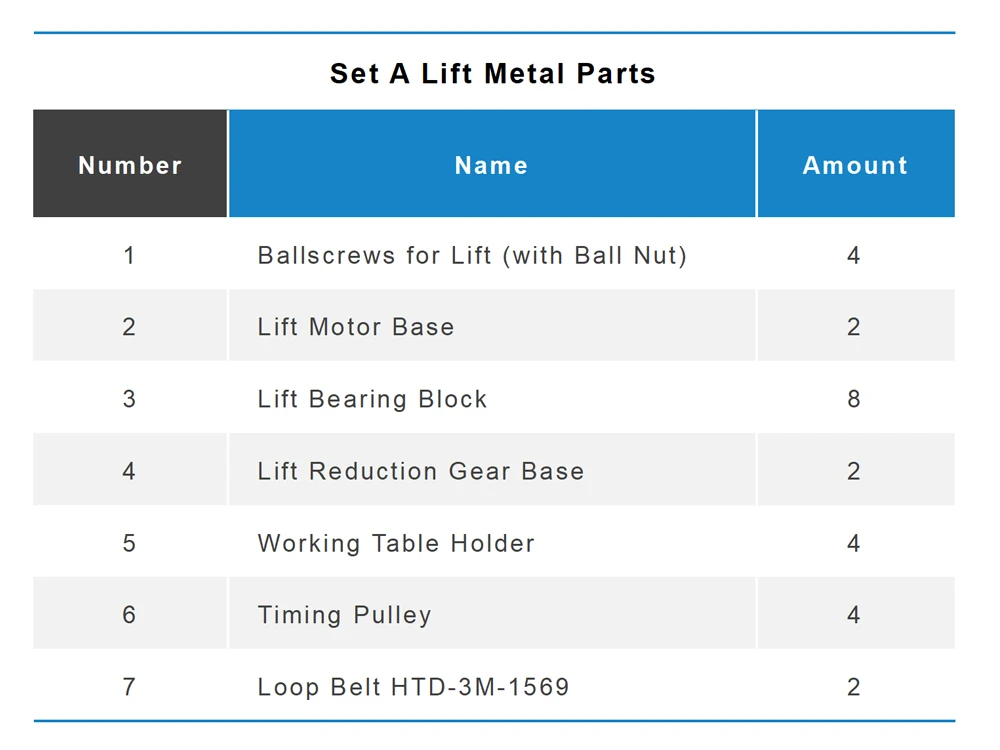1000x750 pixels.
Task: Select row number 7 cell
Action: tap(129, 687)
